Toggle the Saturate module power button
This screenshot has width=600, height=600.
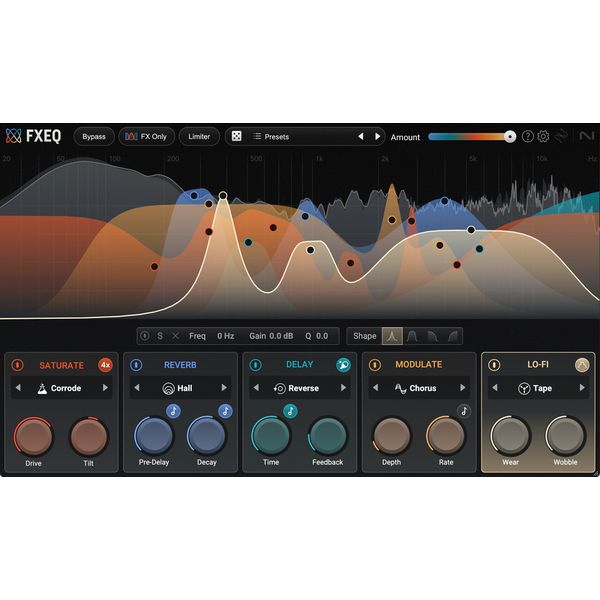pyautogui.click(x=17, y=365)
